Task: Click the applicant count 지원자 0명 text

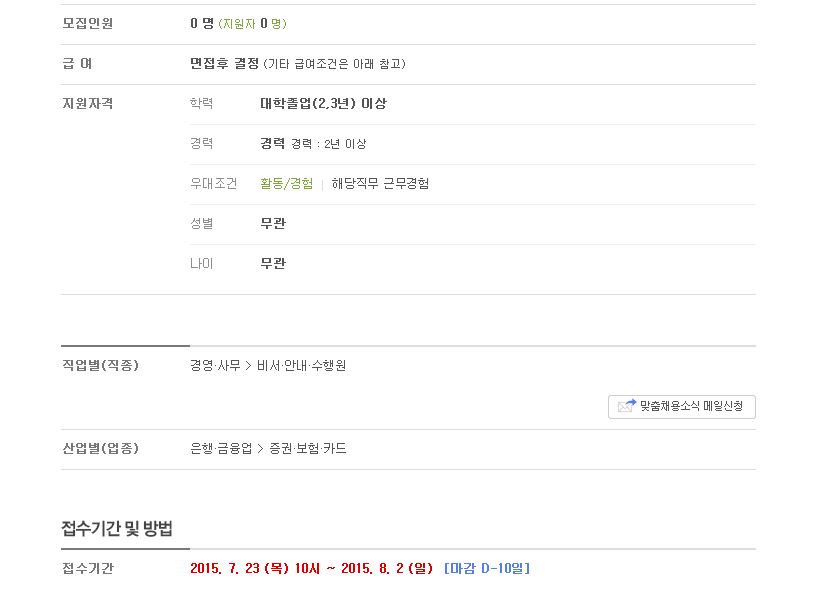Action: coord(252,23)
